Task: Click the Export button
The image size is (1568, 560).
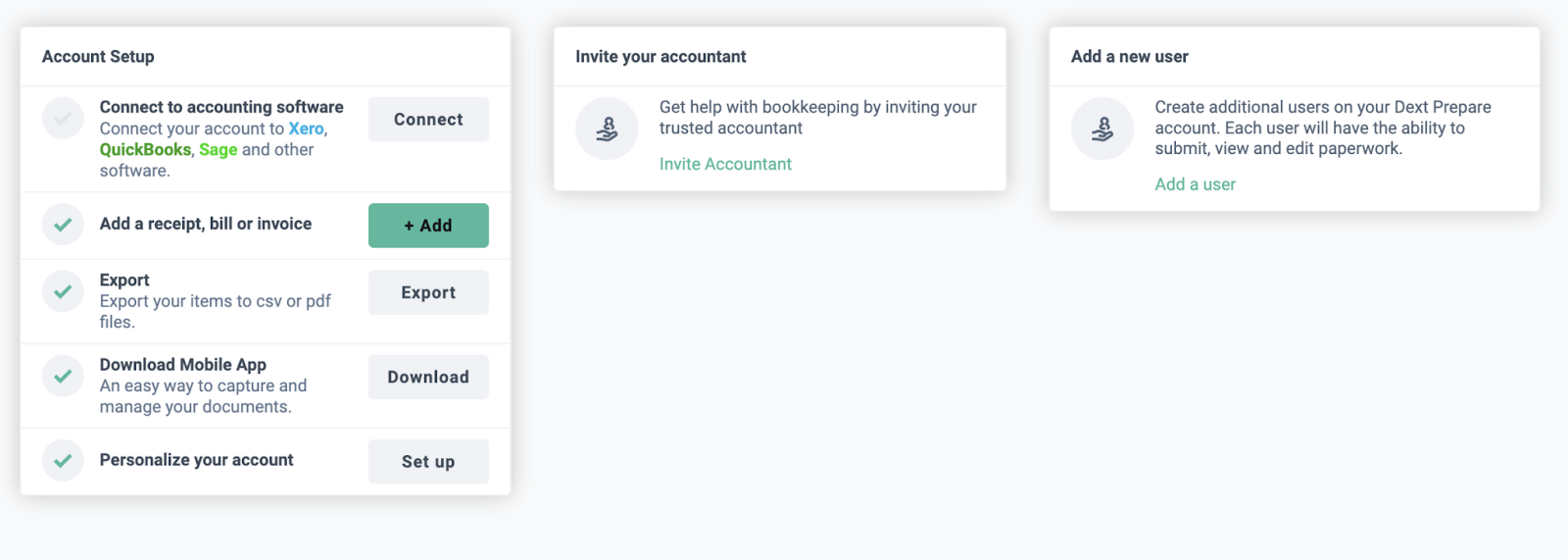Action: tap(428, 292)
